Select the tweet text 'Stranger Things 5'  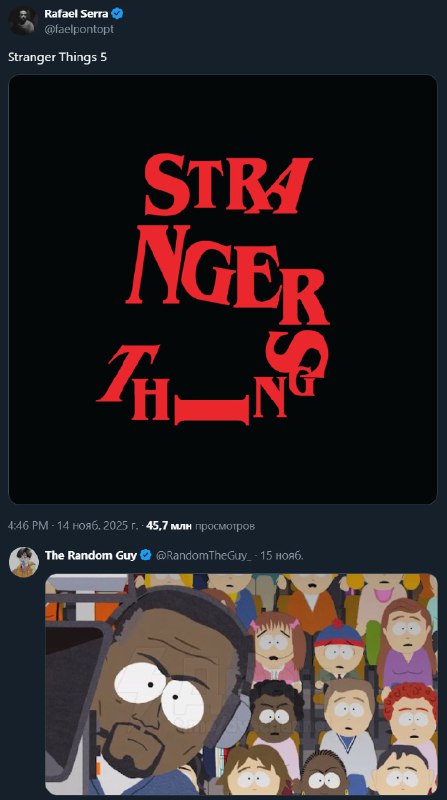pos(58,57)
